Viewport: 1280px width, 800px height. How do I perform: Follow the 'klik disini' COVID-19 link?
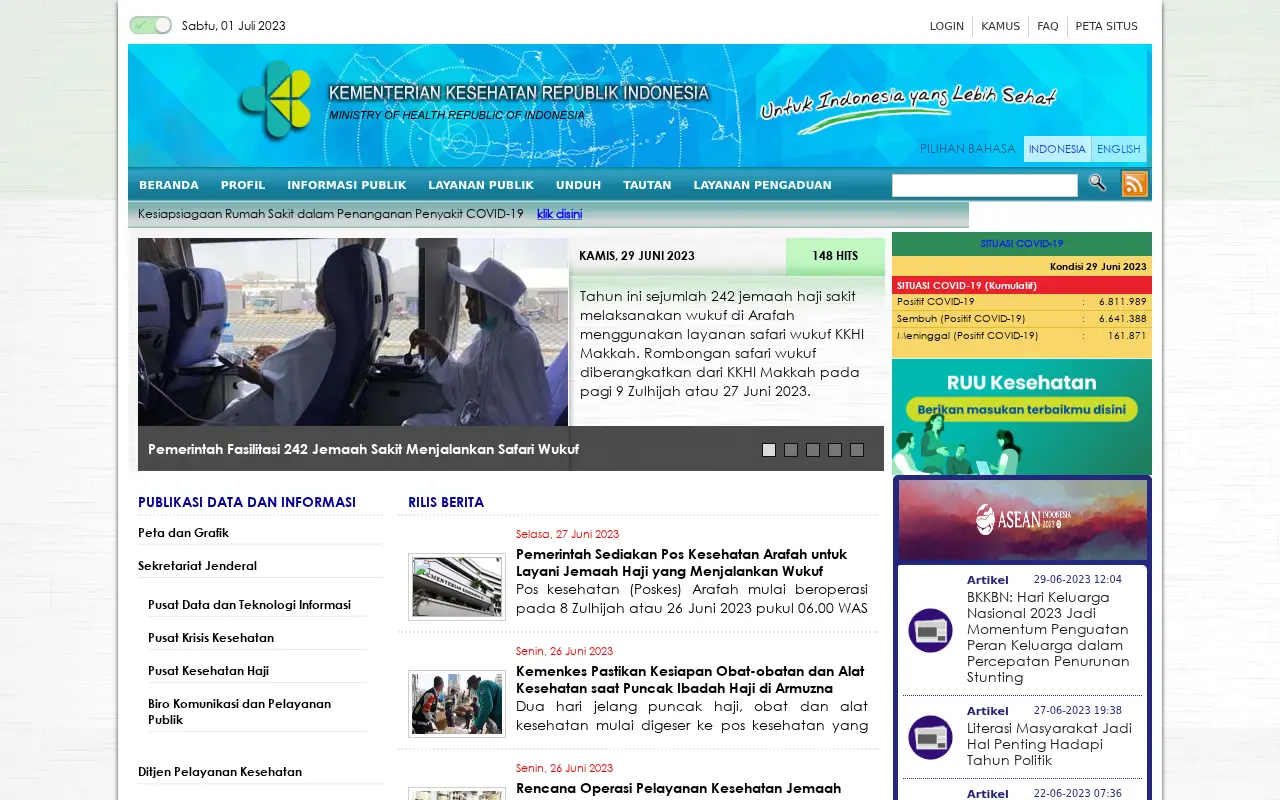[x=559, y=214]
